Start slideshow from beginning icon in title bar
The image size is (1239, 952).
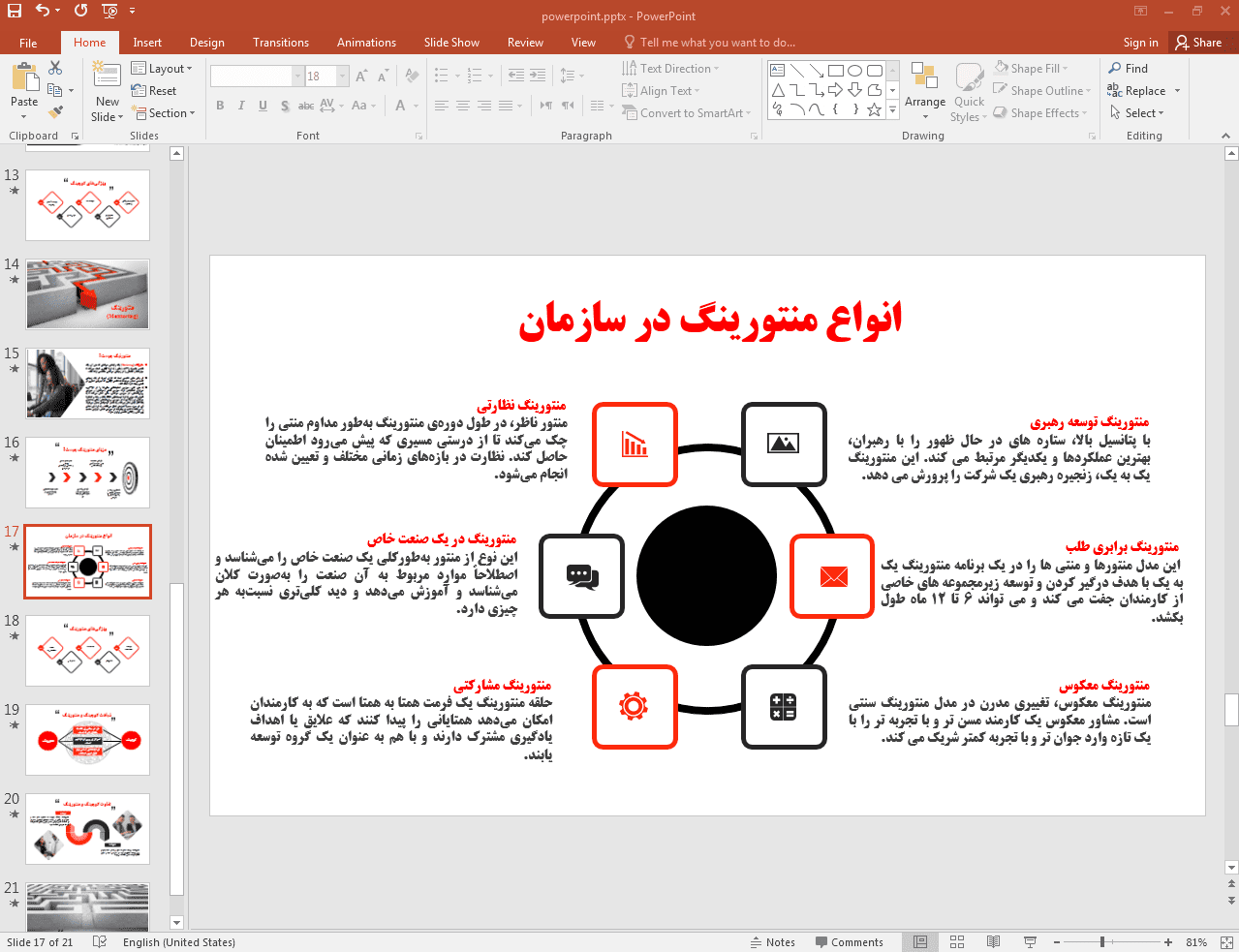pyautogui.click(x=109, y=12)
